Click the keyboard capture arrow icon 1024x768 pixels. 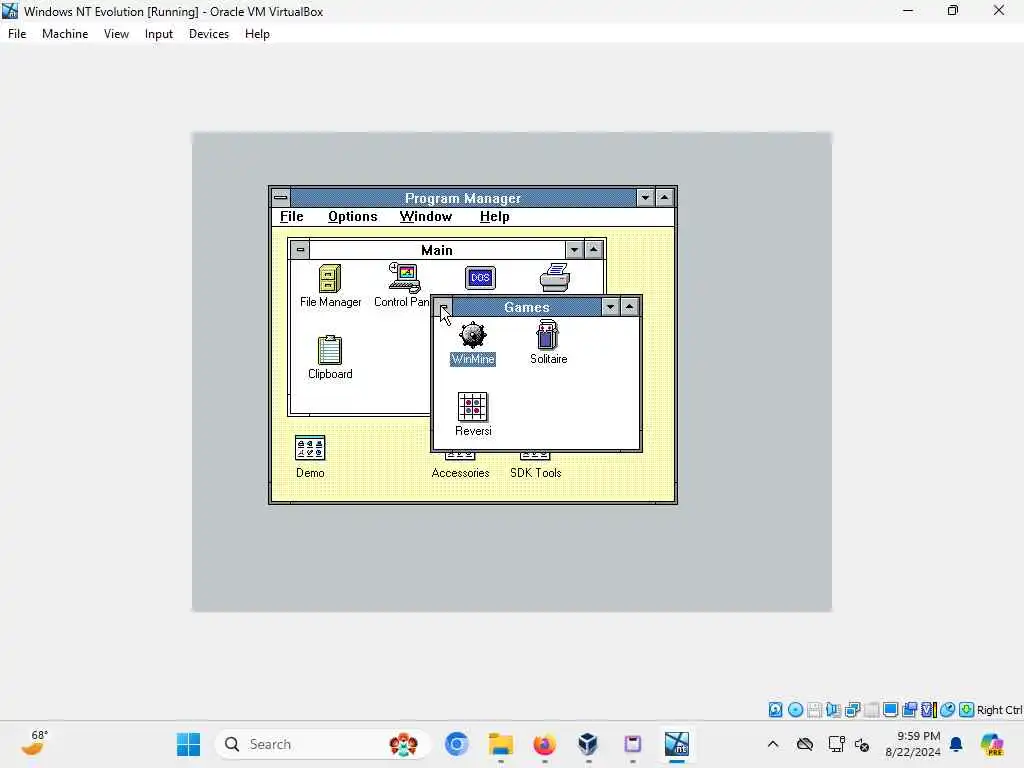point(967,710)
